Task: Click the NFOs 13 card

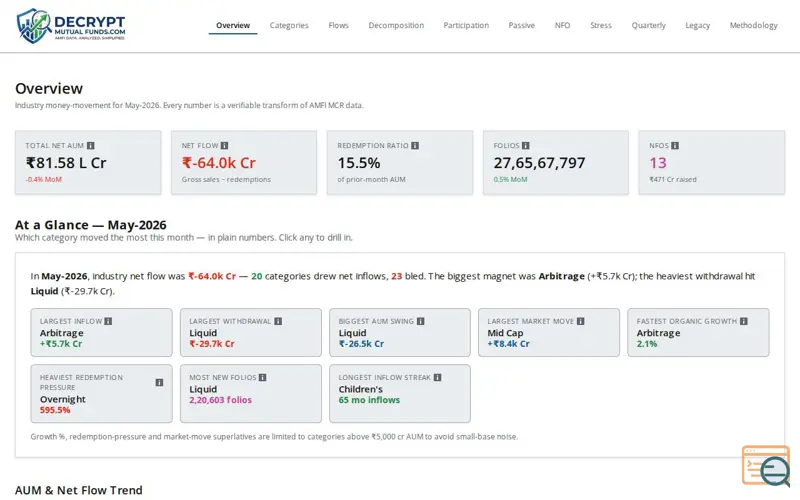Action: (x=712, y=162)
